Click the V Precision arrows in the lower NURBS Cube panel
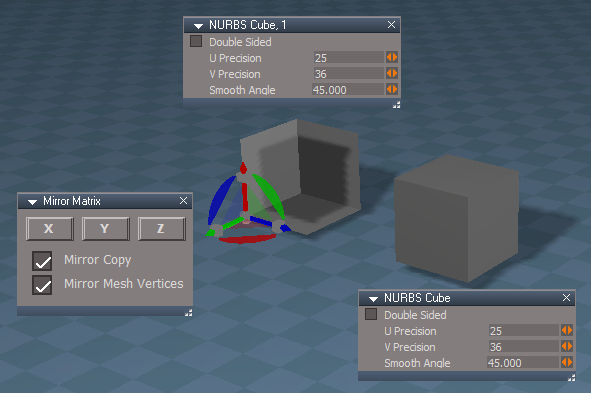 [567, 346]
